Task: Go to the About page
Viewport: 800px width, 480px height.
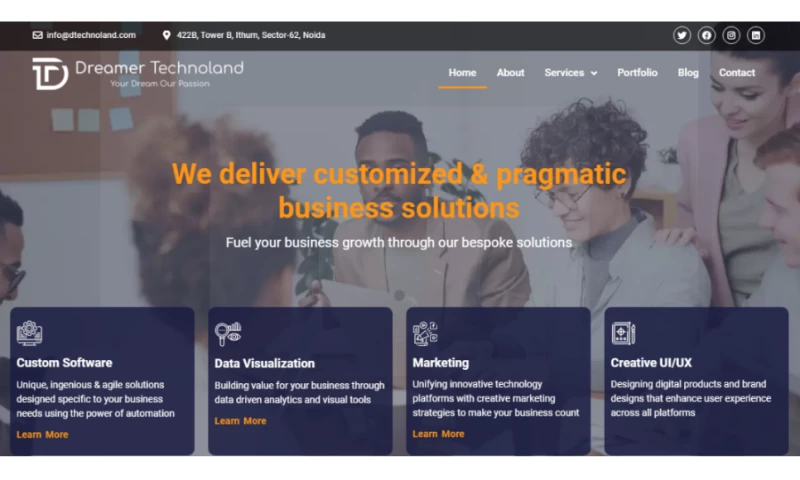Action: point(510,72)
